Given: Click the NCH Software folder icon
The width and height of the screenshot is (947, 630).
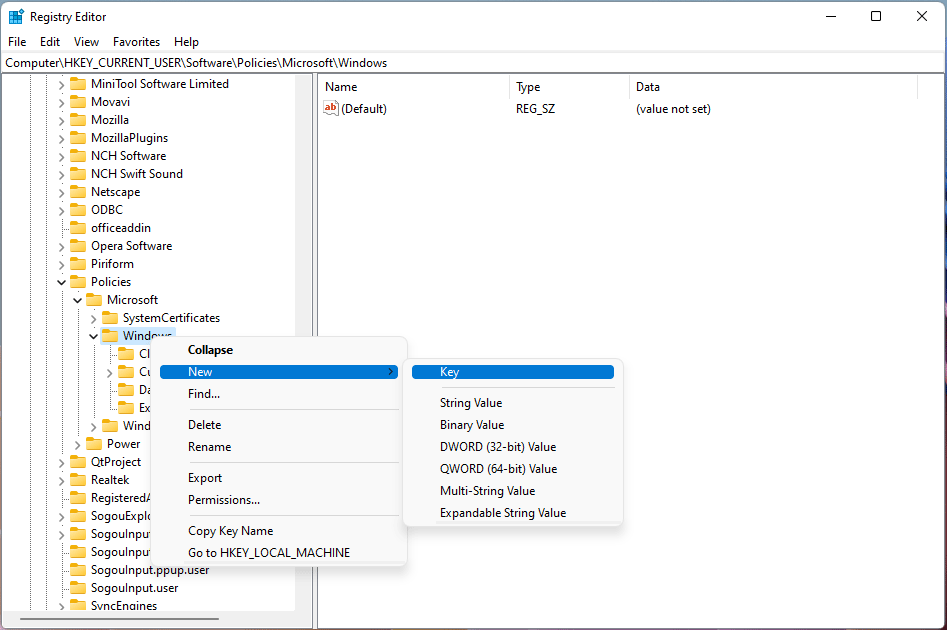Looking at the screenshot, I should click(x=78, y=156).
